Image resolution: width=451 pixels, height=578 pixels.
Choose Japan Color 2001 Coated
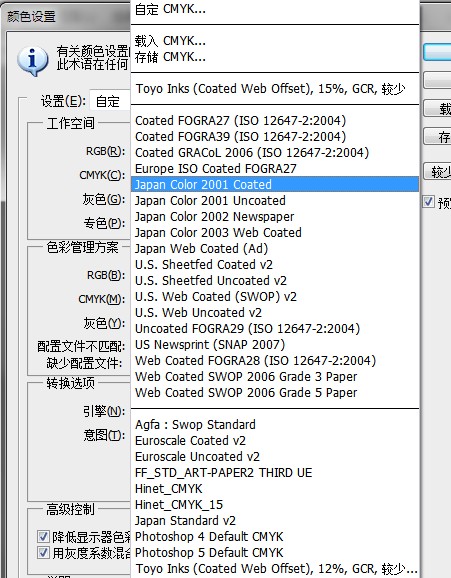(275, 184)
